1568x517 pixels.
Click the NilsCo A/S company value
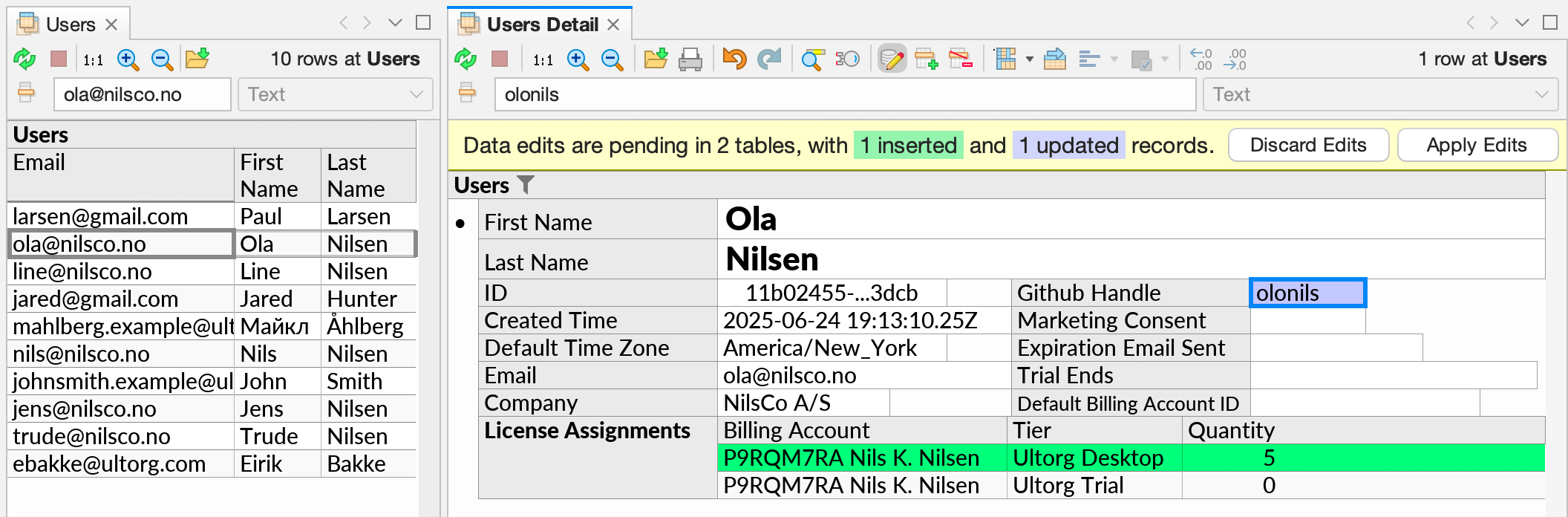[803, 403]
